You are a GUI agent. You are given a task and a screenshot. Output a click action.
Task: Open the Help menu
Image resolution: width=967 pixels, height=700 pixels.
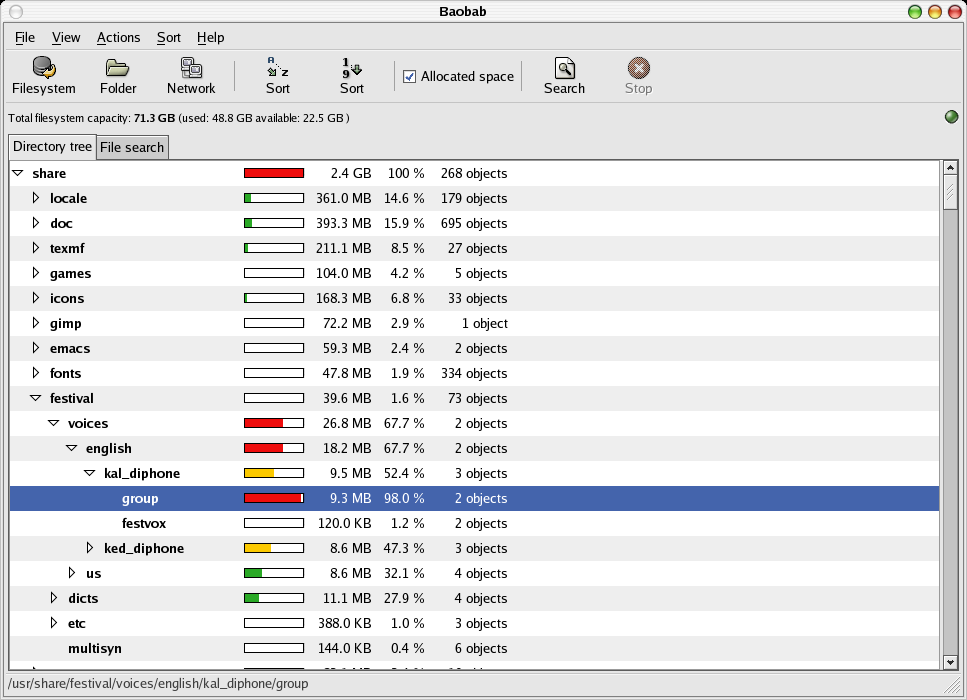pos(210,37)
